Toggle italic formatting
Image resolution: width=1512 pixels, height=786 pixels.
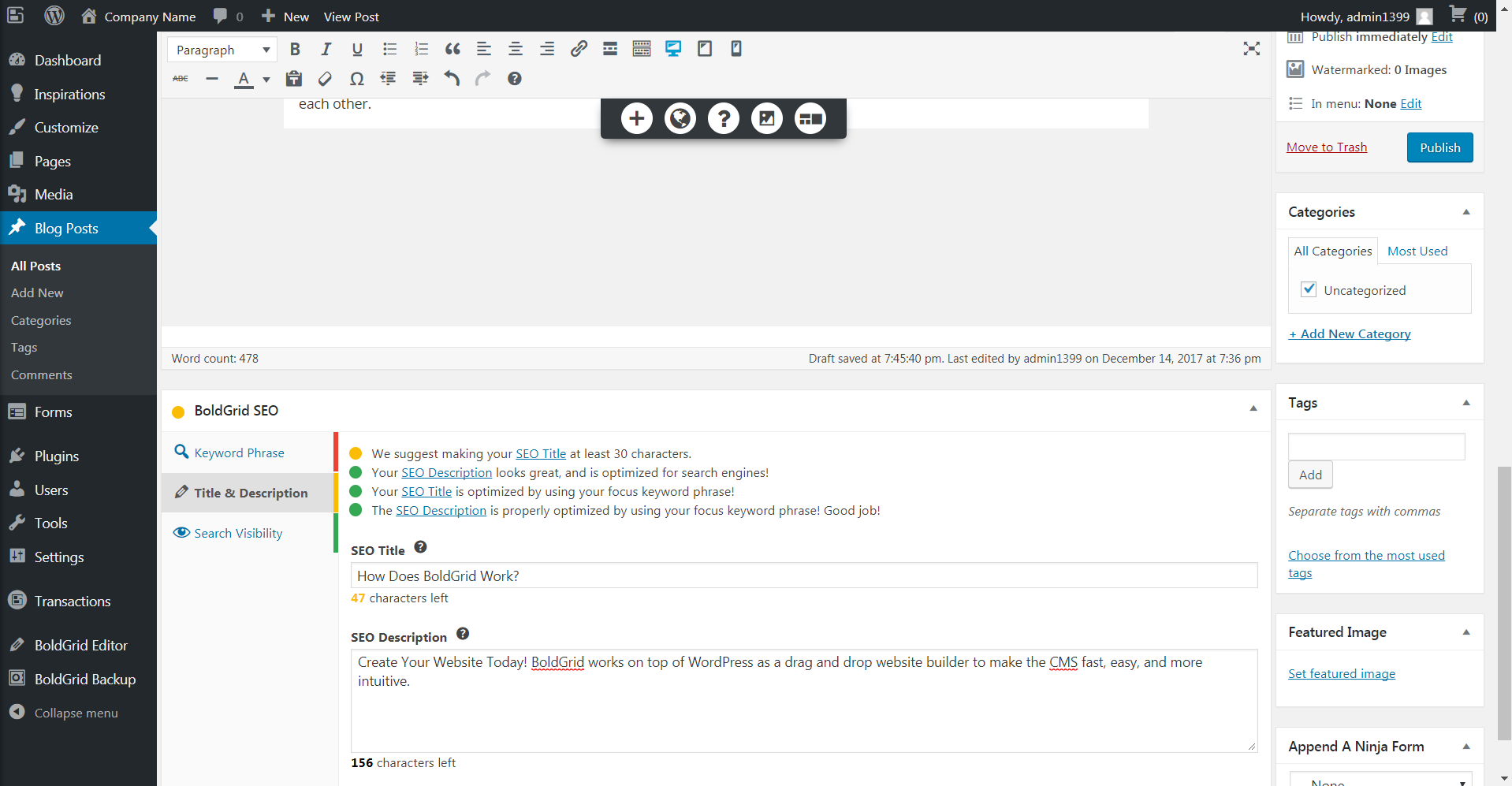[326, 49]
